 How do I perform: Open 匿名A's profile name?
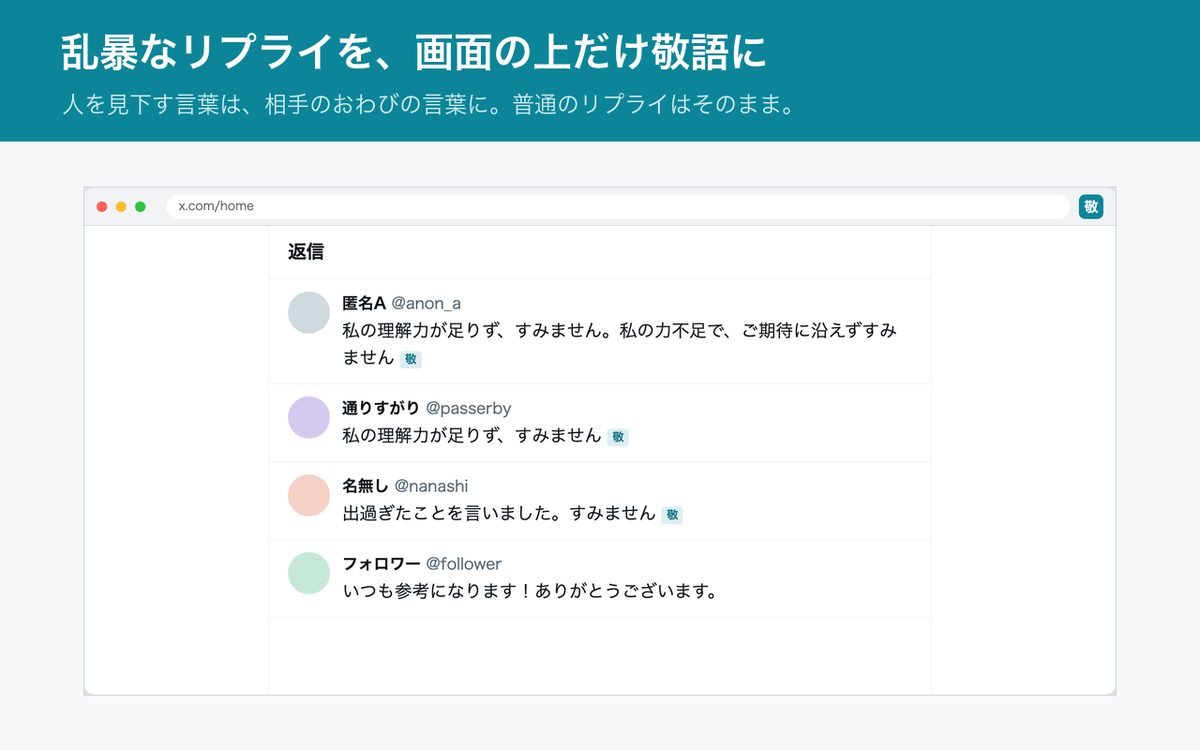tap(364, 303)
